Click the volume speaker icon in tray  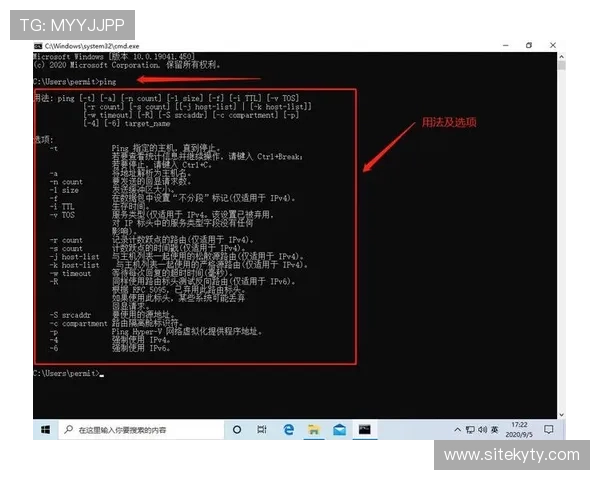484,430
